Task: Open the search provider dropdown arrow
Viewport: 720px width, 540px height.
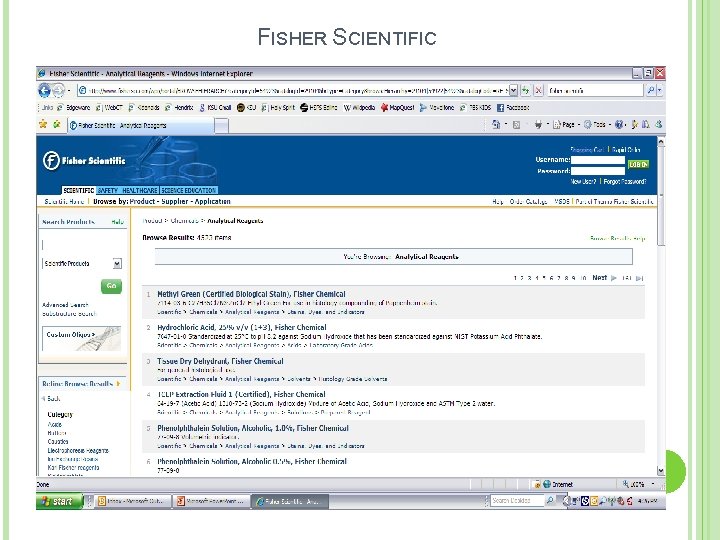Action: tap(660, 90)
